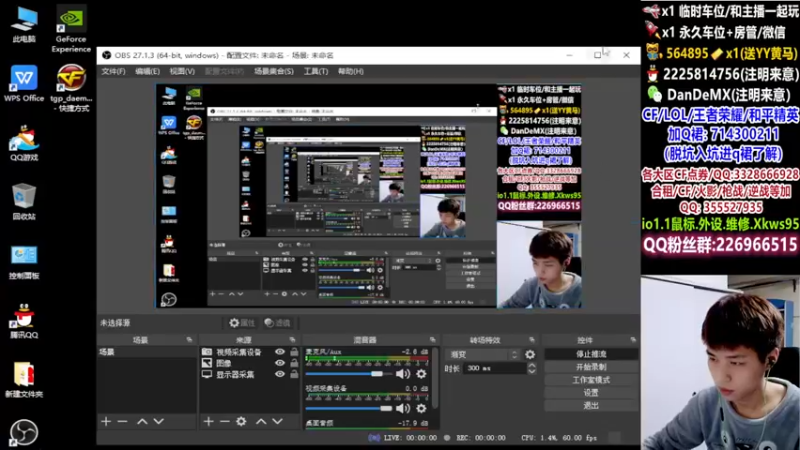Mute the 视频采集设备 audio channel

(x=403, y=408)
